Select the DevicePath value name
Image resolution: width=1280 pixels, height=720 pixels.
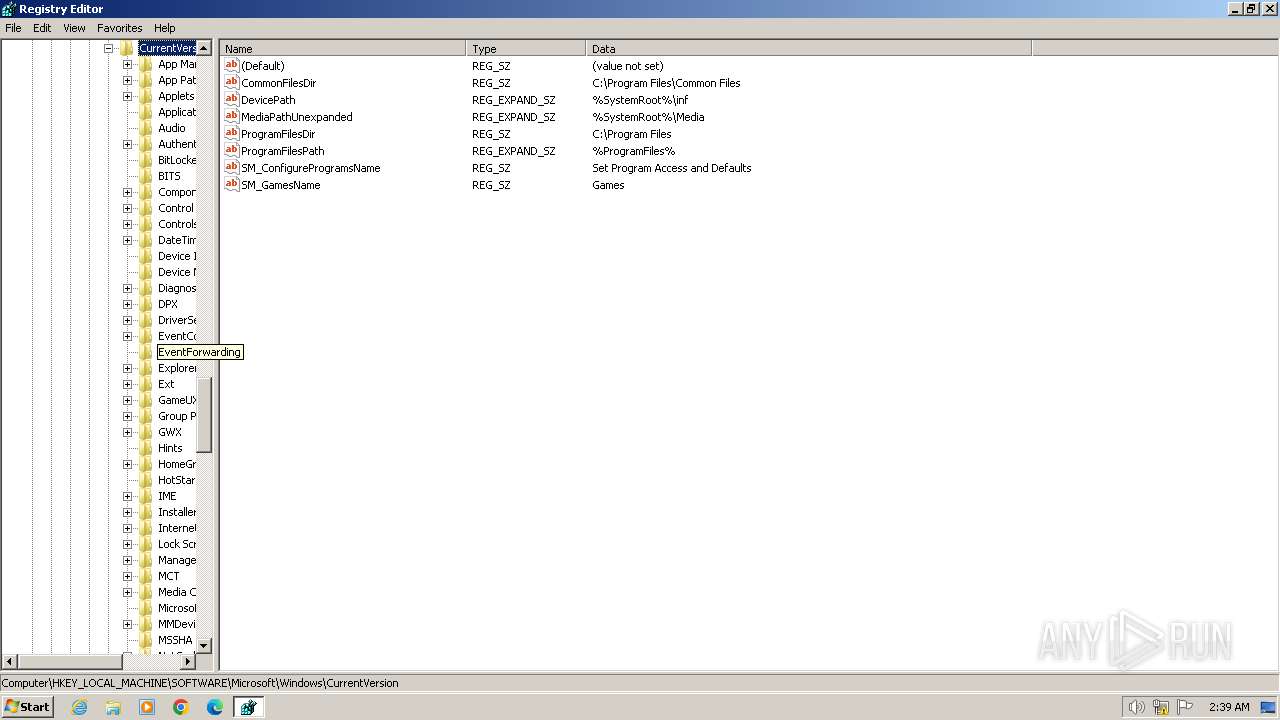[x=268, y=100]
